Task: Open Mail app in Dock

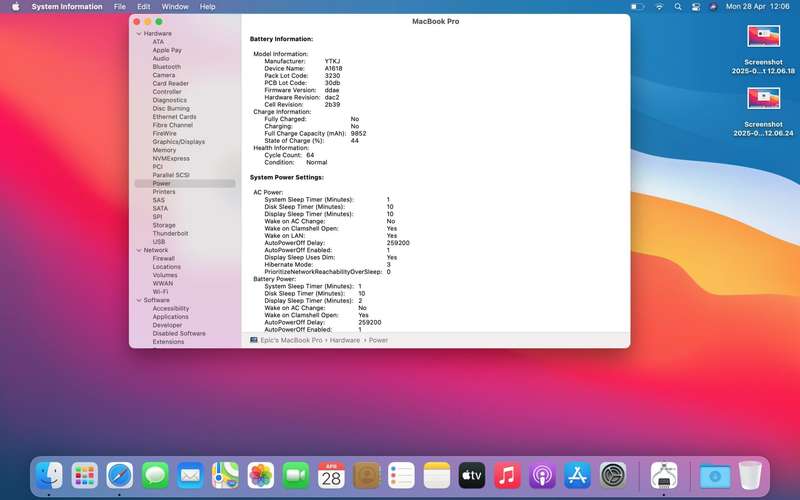Action: tap(190, 476)
